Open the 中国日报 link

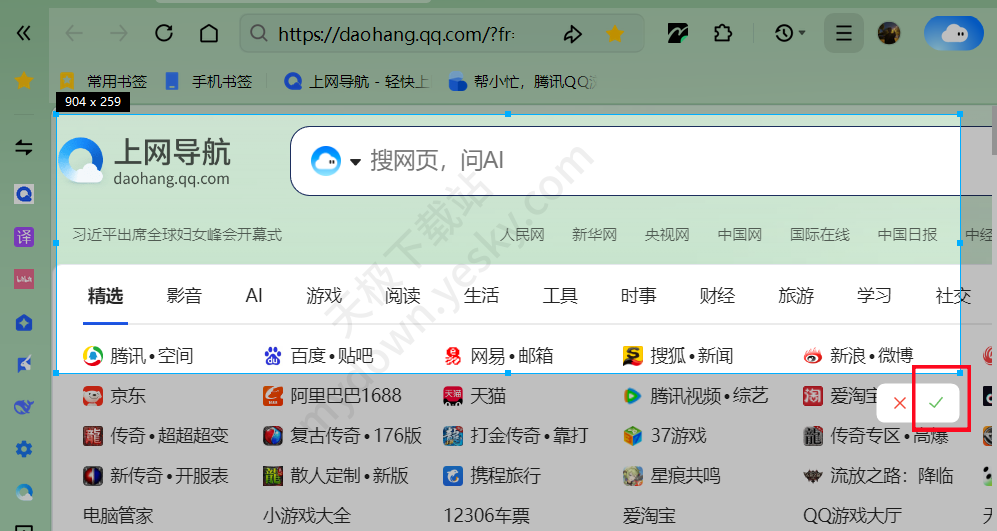(907, 235)
